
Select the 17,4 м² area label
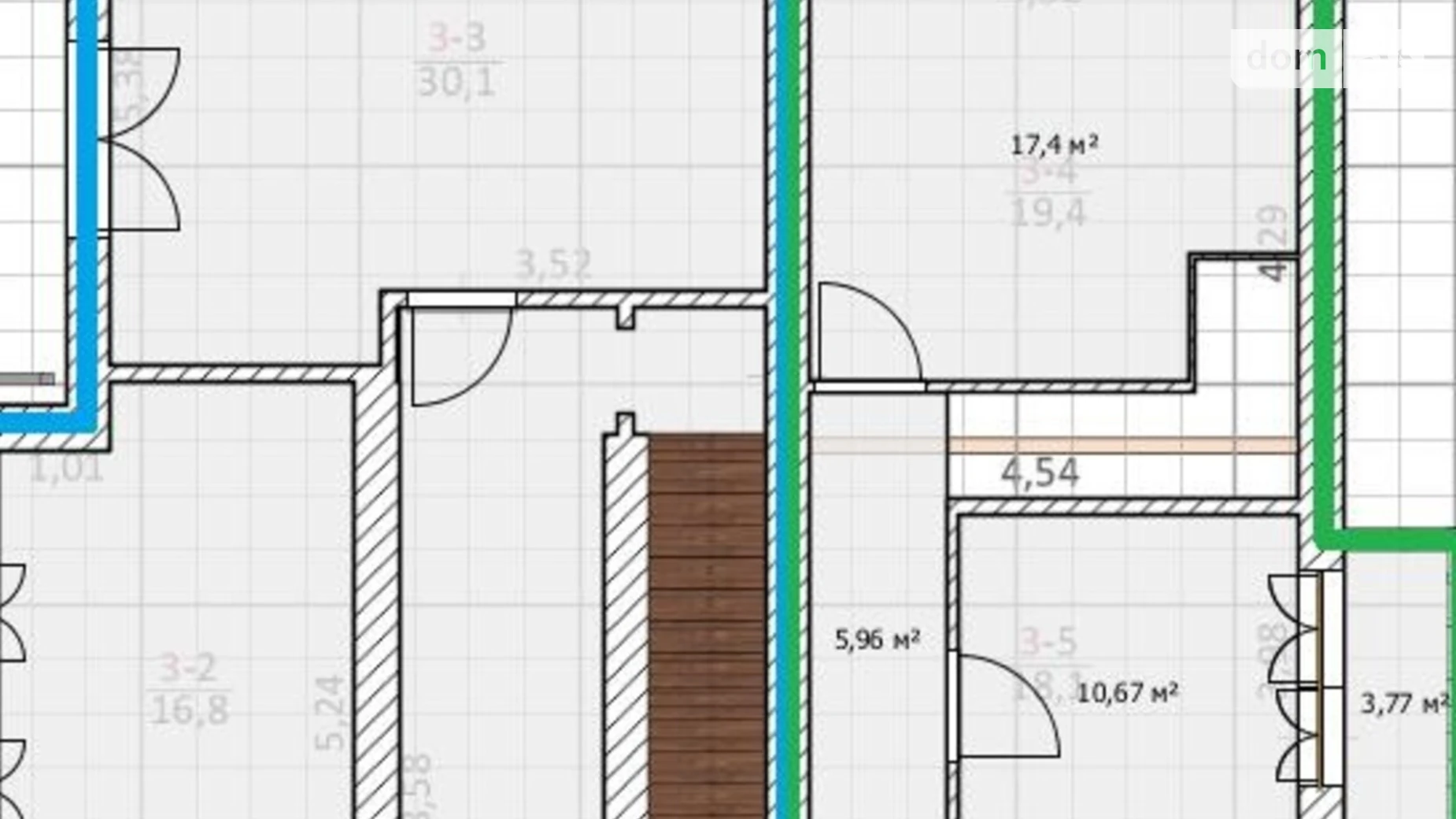coord(1055,144)
